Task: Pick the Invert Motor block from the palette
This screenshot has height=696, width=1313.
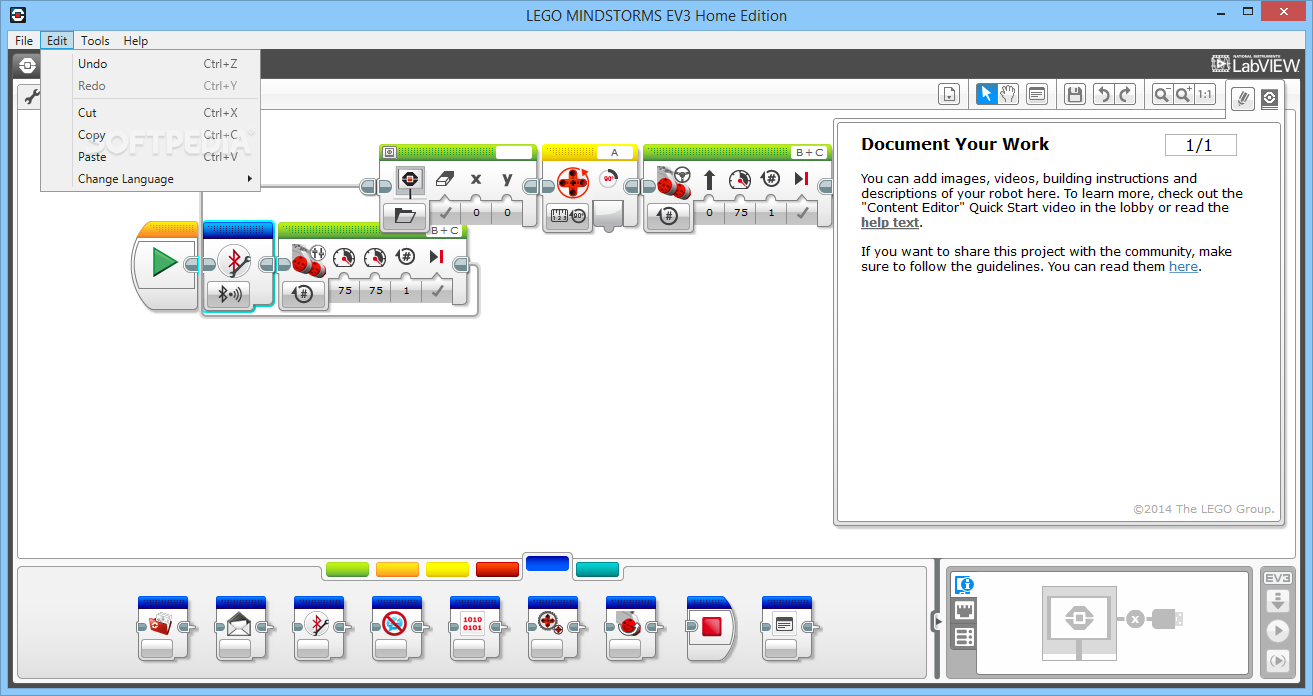Action: point(630,628)
